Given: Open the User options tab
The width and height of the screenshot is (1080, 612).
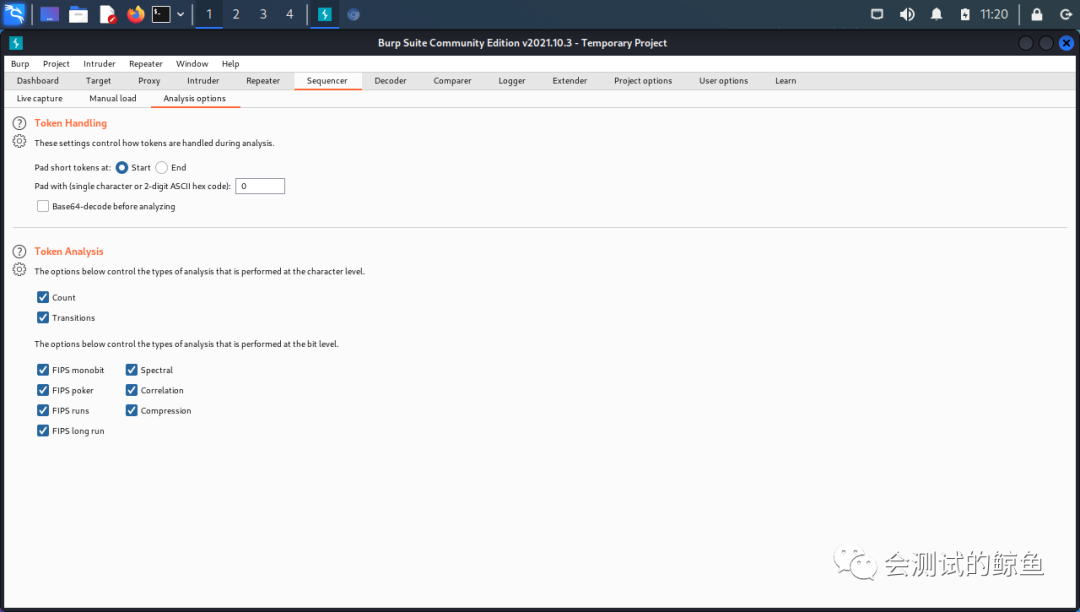Looking at the screenshot, I should pos(723,81).
